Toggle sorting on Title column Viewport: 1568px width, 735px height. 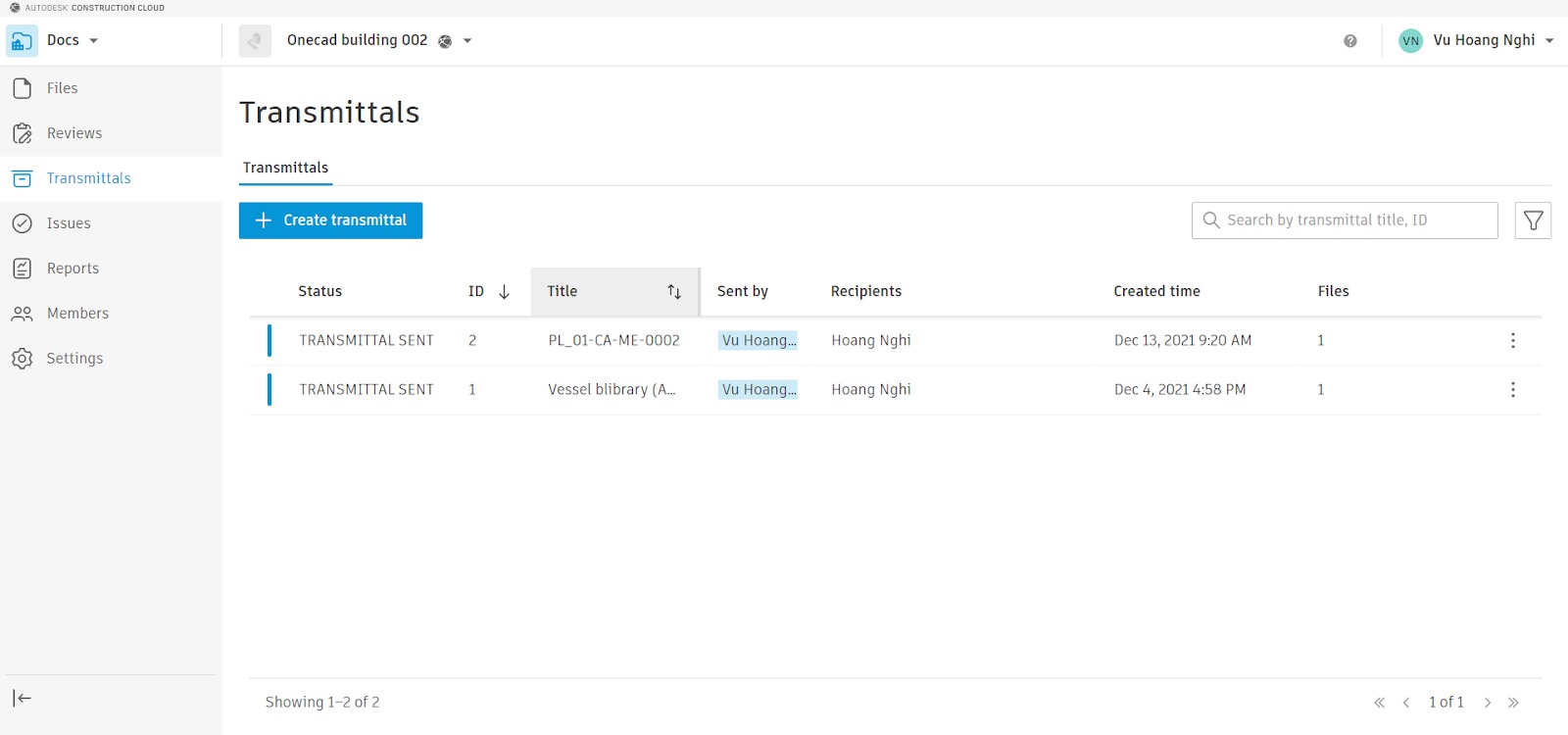click(x=674, y=292)
